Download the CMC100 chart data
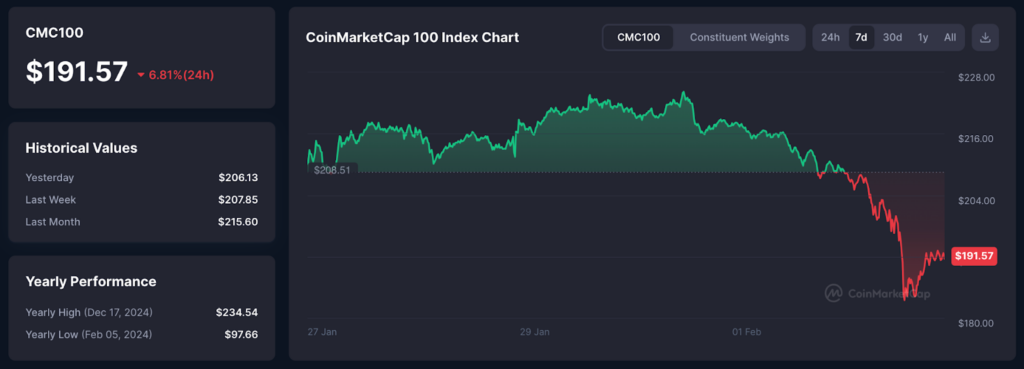 coord(985,37)
